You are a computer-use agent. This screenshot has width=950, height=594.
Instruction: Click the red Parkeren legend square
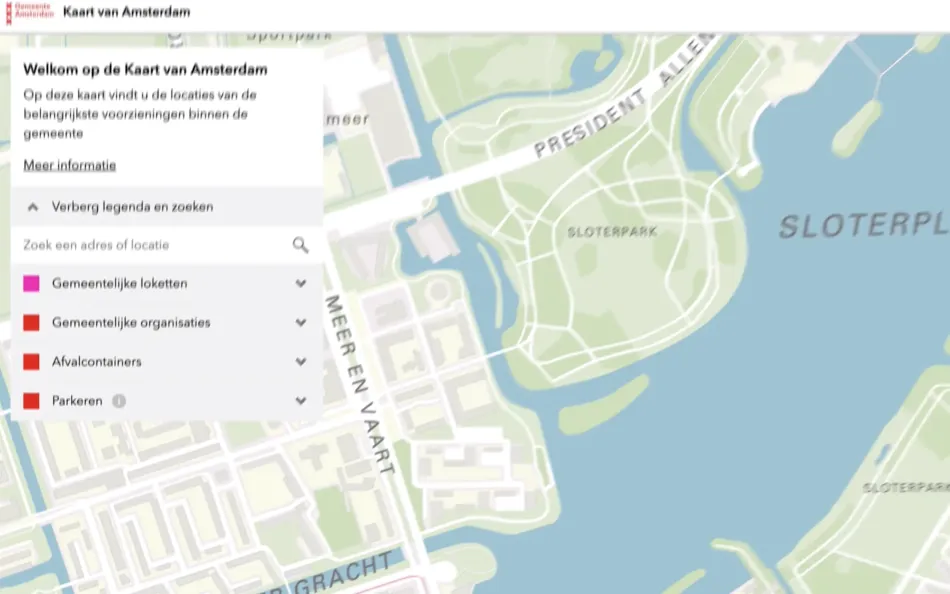[x=30, y=400]
